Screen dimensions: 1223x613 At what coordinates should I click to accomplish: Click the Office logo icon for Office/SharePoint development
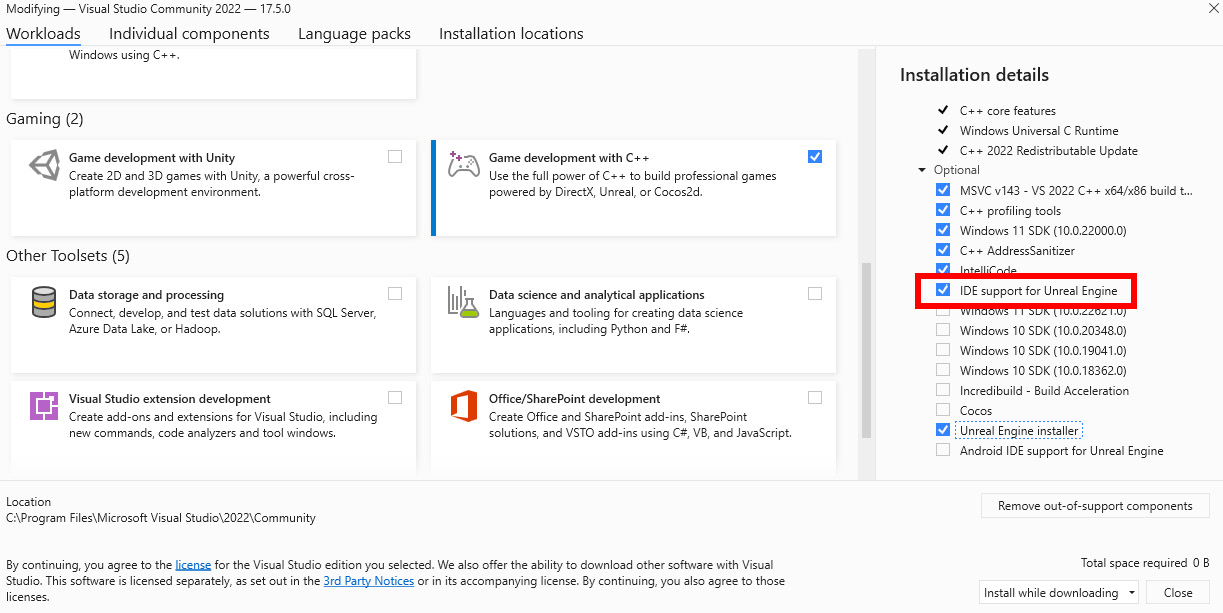(463, 405)
